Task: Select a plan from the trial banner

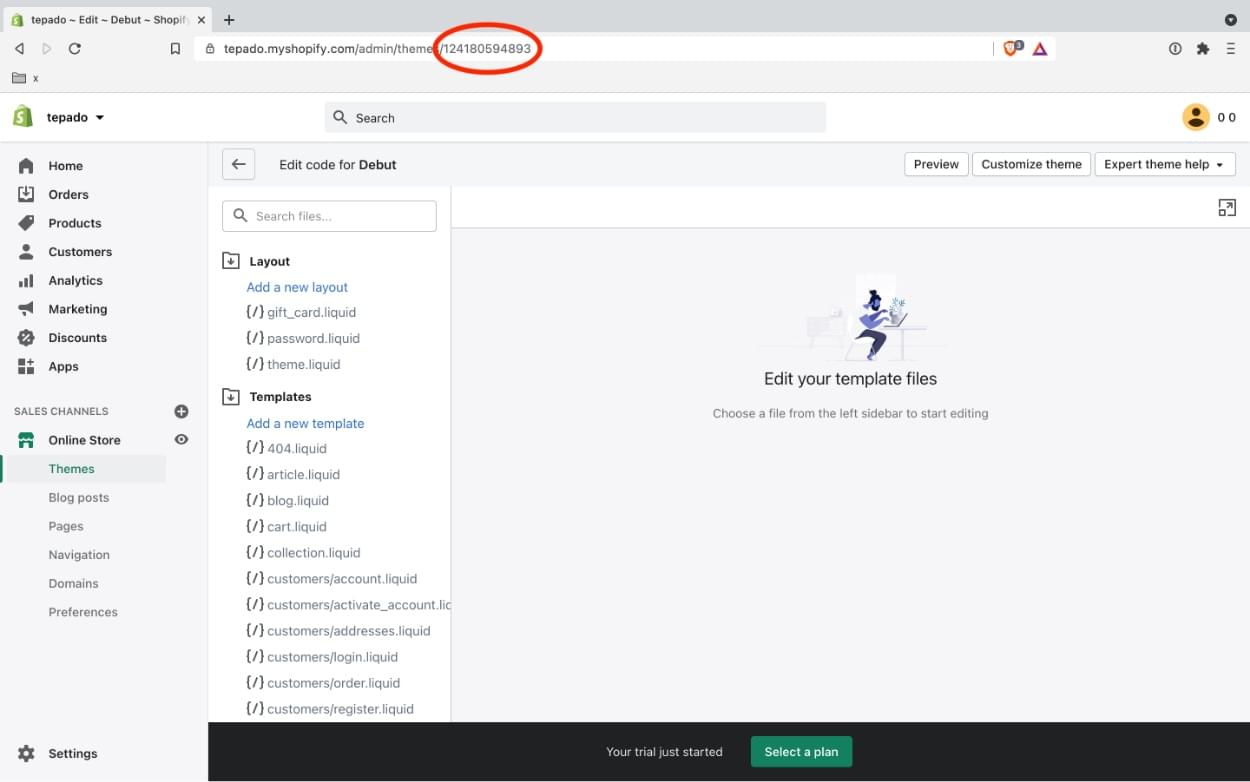Action: coord(801,751)
